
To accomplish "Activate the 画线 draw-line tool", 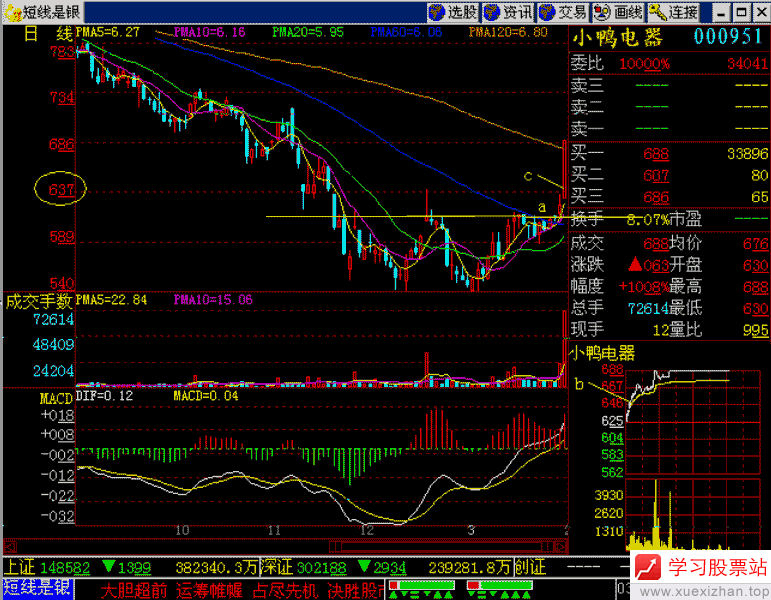I will pos(619,12).
